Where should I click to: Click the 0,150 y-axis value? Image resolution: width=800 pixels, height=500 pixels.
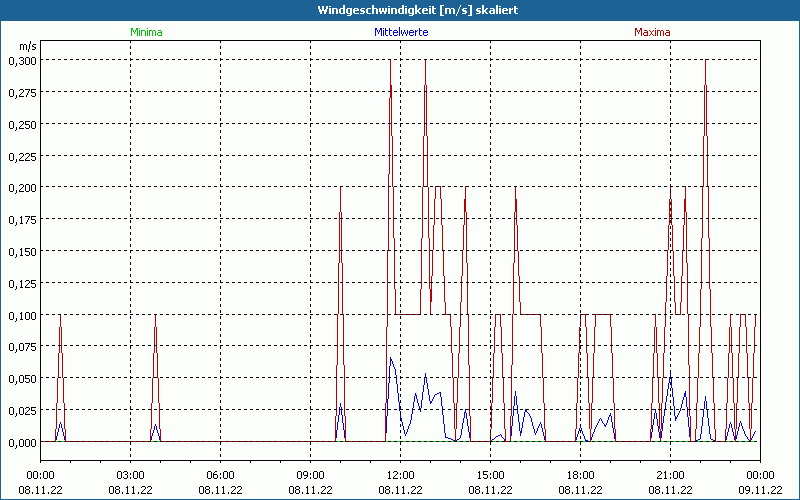(x=22, y=252)
